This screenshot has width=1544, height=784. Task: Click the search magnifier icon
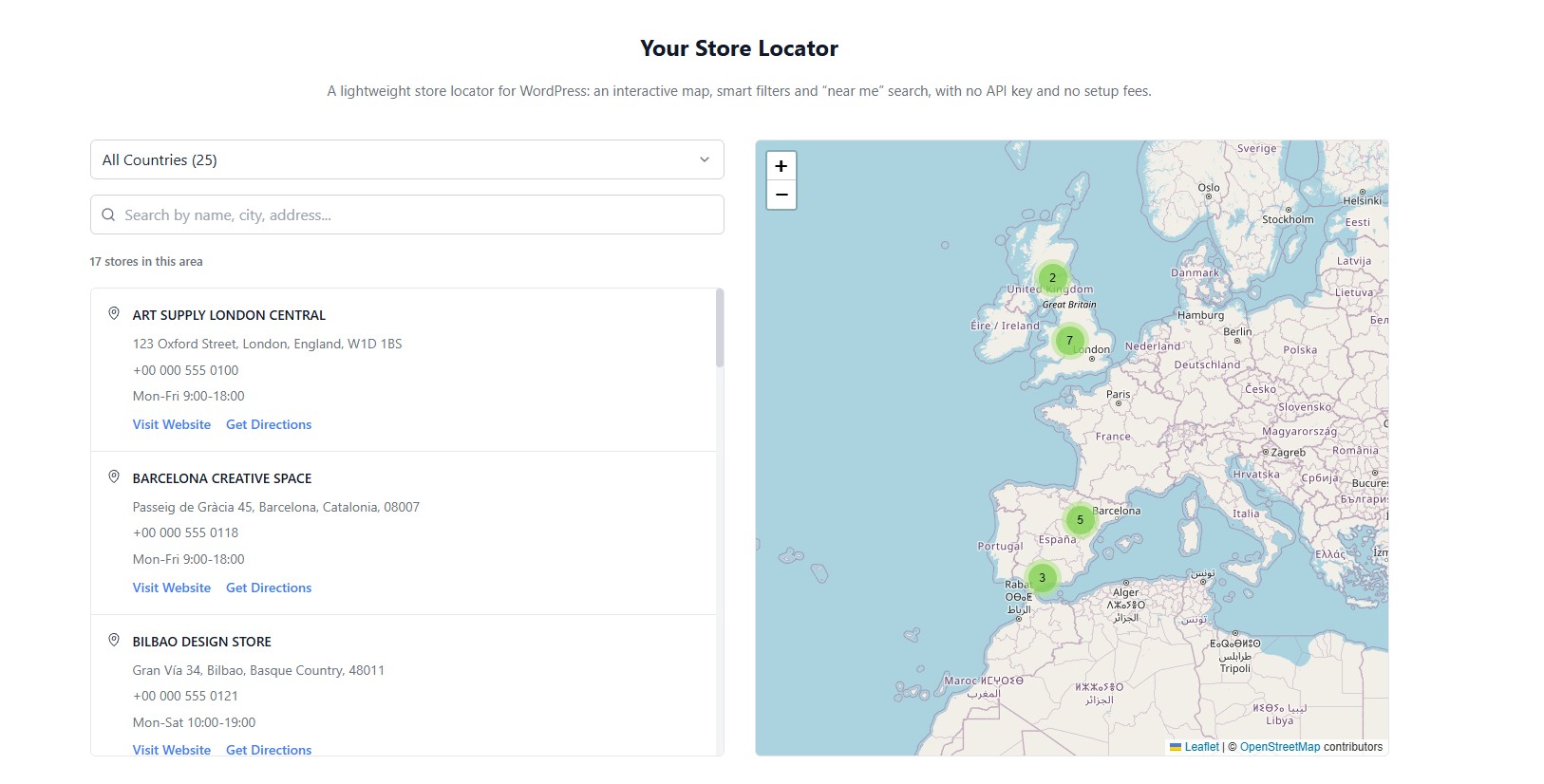[x=108, y=215]
